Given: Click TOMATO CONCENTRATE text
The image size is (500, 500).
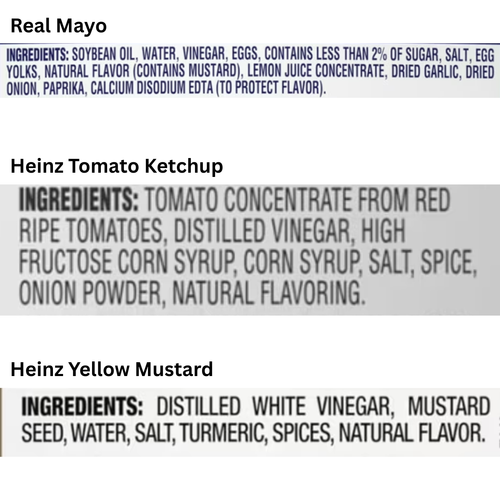Looking at the screenshot, I should [249, 200].
